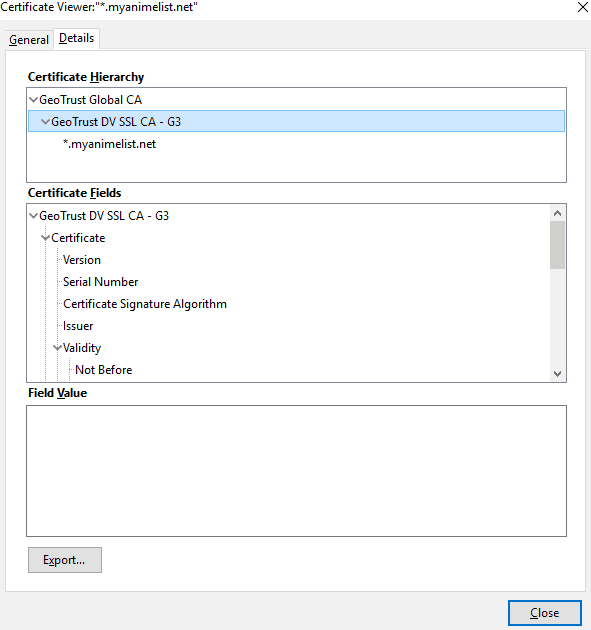Screen dimensions: 591x630
Task: Select the Not Before field
Action: [104, 370]
